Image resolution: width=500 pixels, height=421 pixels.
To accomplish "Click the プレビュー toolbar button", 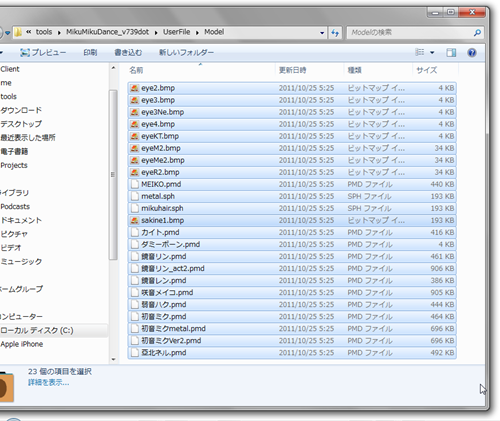I will (43, 52).
